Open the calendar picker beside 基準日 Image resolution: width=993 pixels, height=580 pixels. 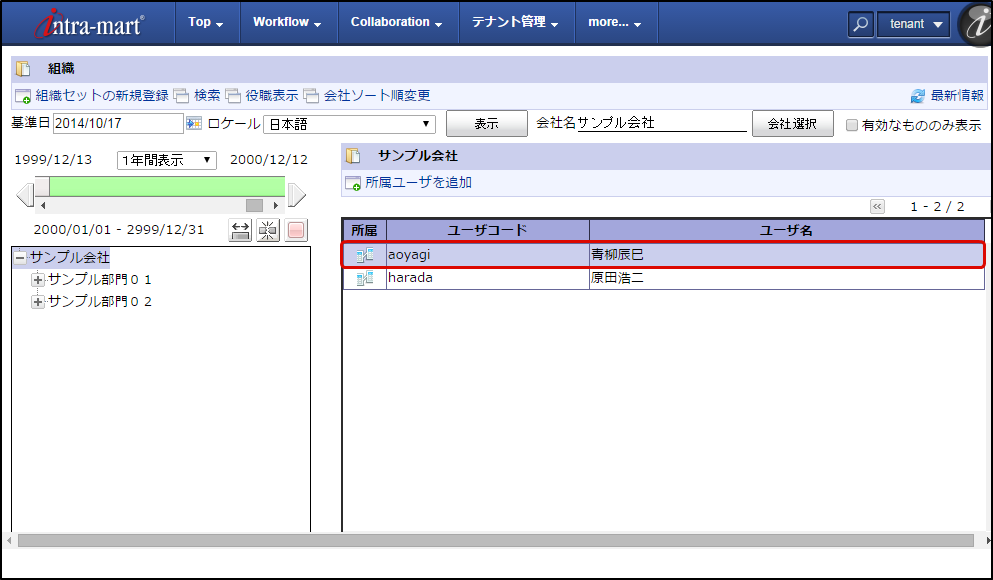(194, 123)
